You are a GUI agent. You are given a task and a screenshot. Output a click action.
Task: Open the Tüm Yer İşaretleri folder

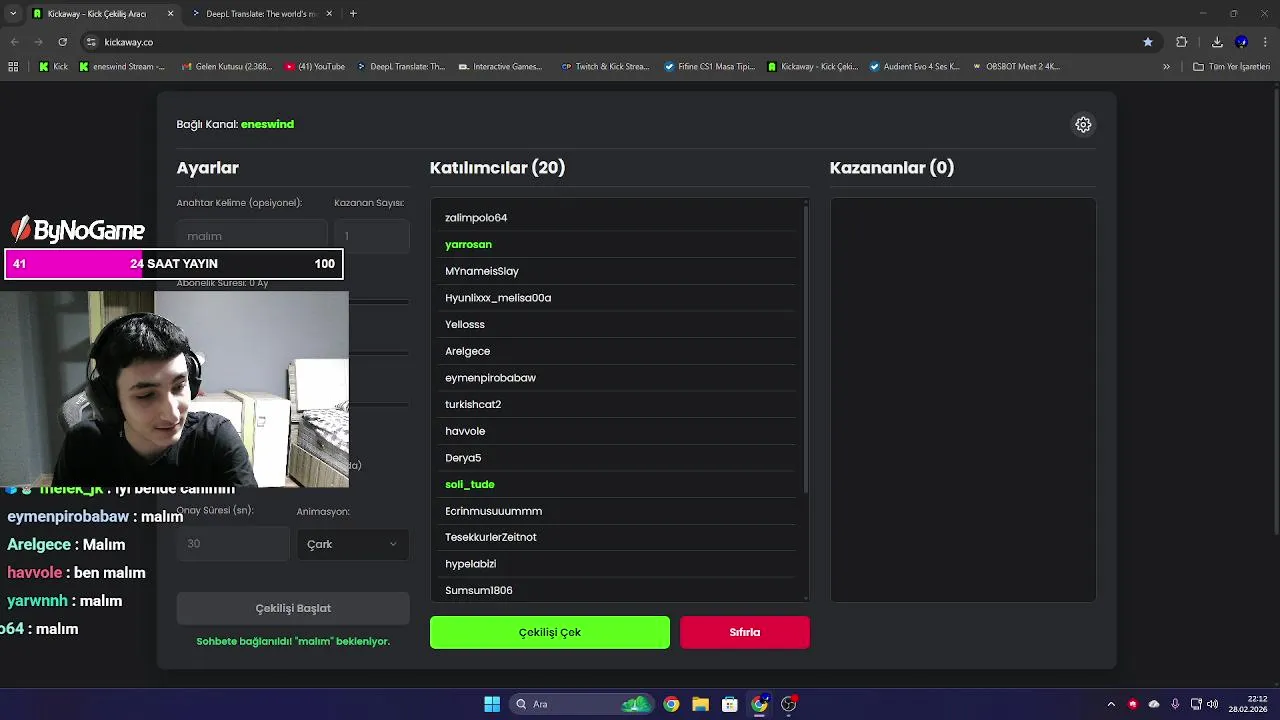click(1231, 67)
